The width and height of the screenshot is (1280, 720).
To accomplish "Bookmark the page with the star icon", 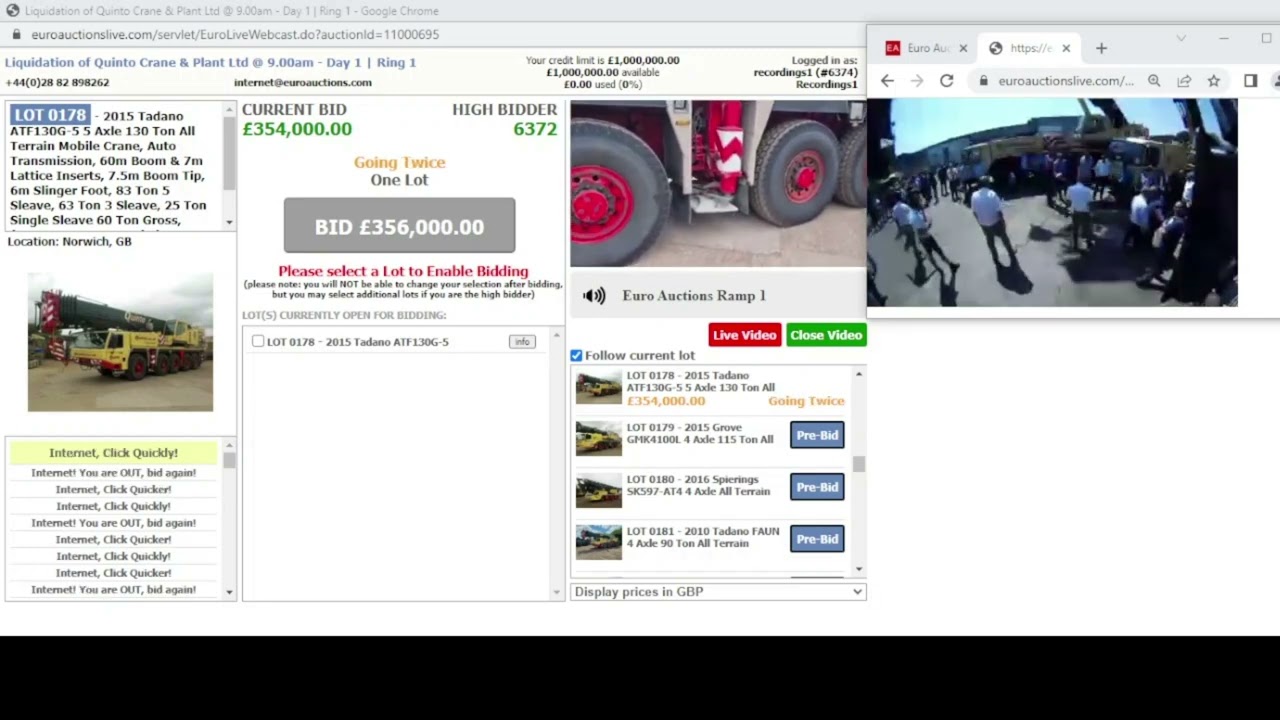I will click(1213, 81).
